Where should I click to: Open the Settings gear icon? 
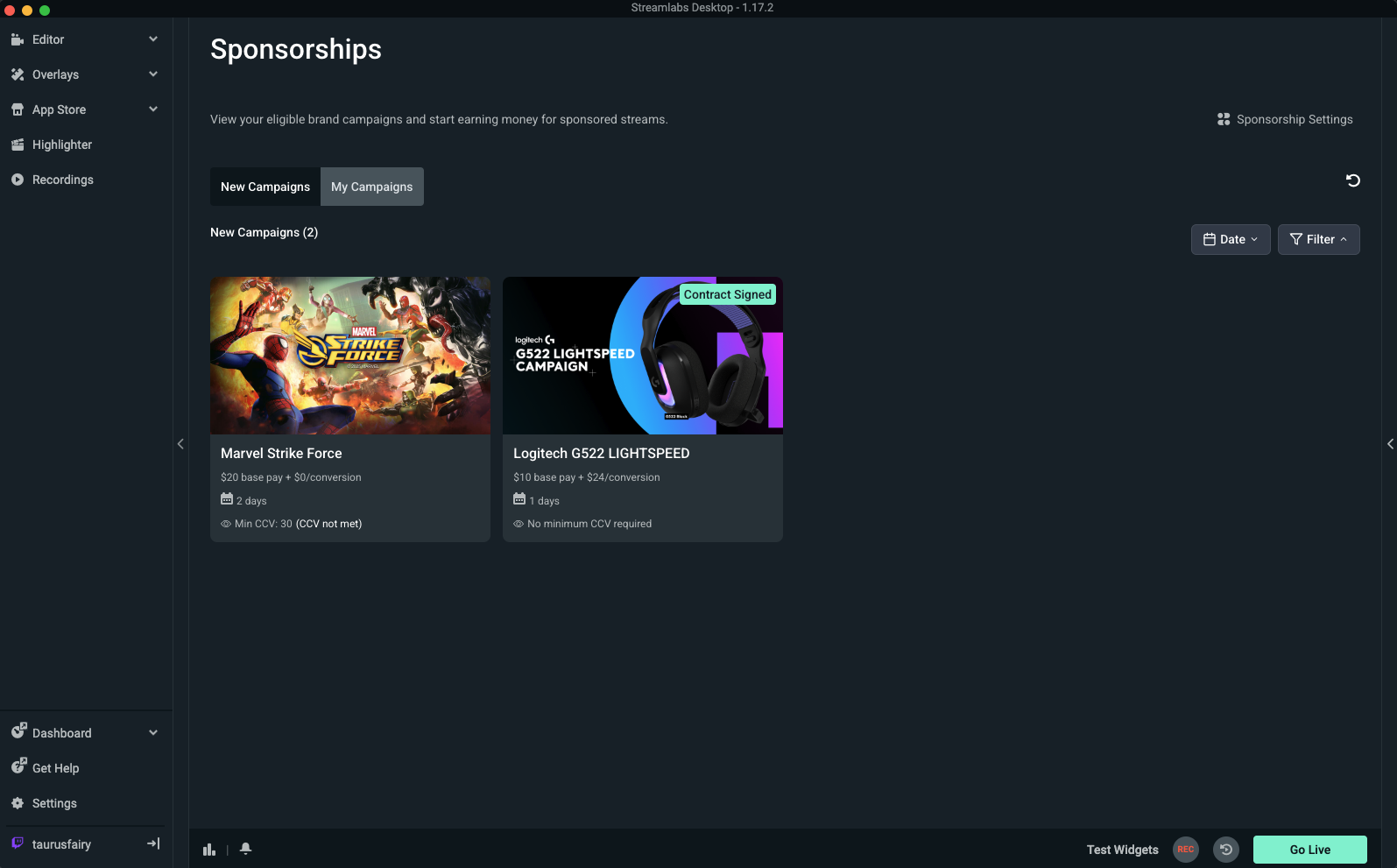click(18, 803)
